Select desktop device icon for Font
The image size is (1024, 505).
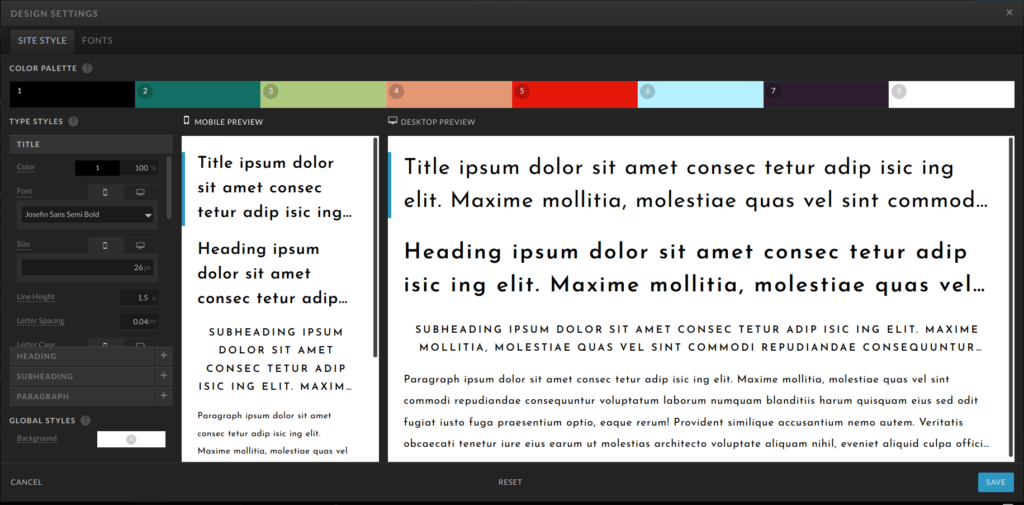[x=140, y=193]
